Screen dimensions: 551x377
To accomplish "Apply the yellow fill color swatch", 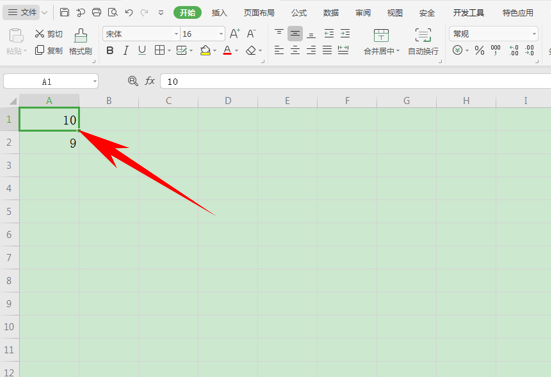I will point(205,51).
